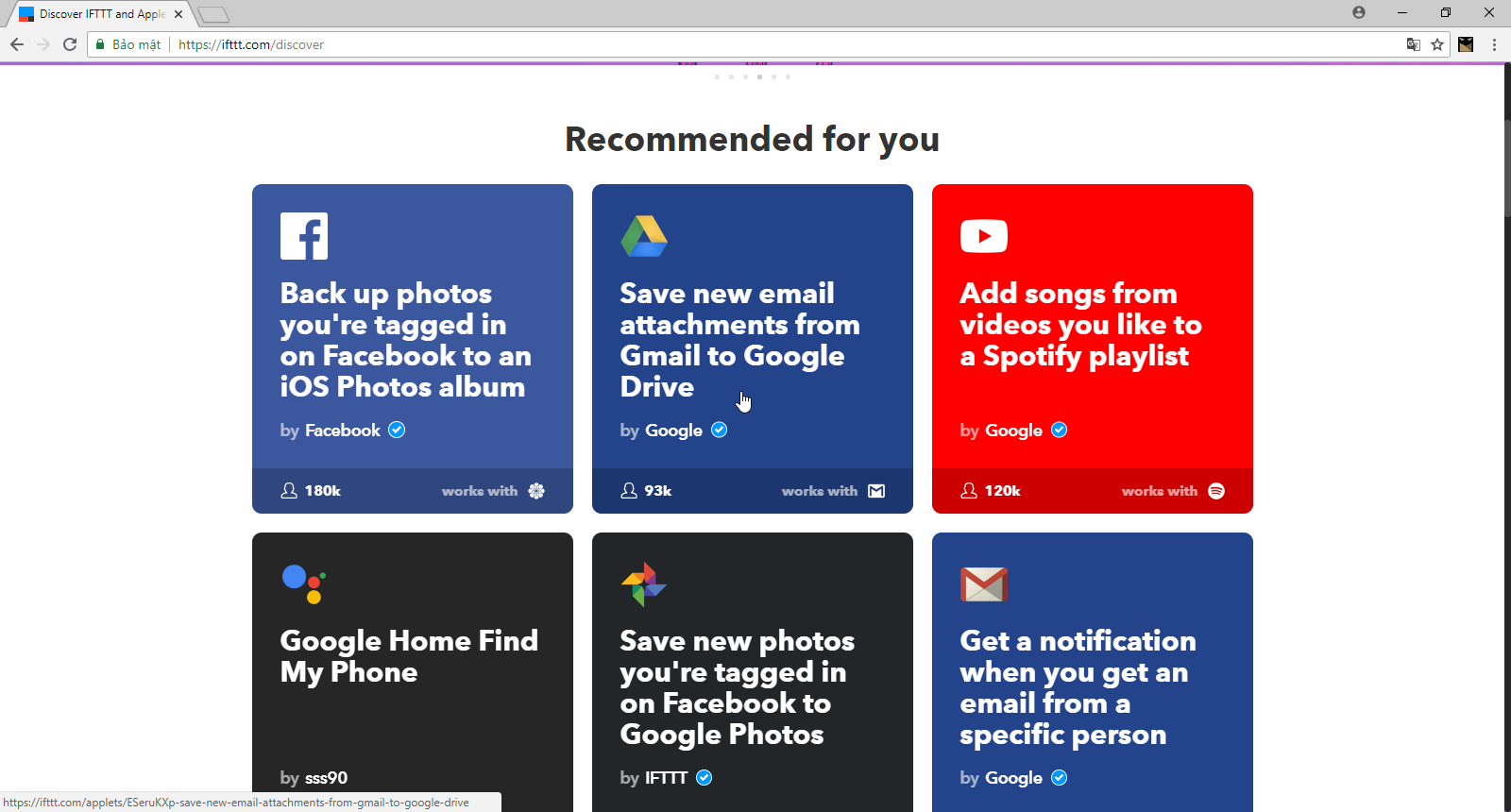
Task: Open the Chrome three-dot menu
Action: [1494, 44]
